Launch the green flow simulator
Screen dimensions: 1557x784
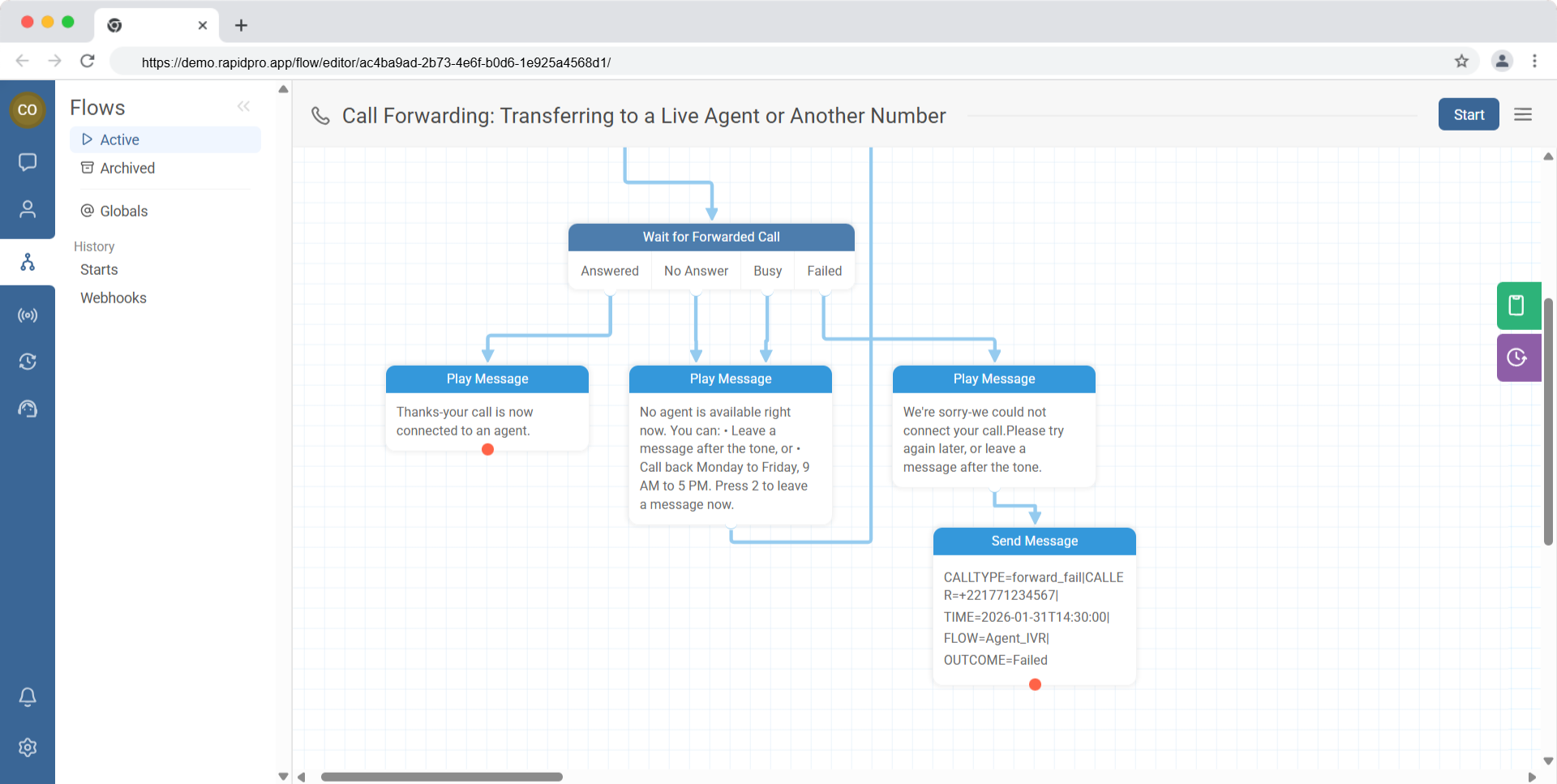click(1518, 306)
